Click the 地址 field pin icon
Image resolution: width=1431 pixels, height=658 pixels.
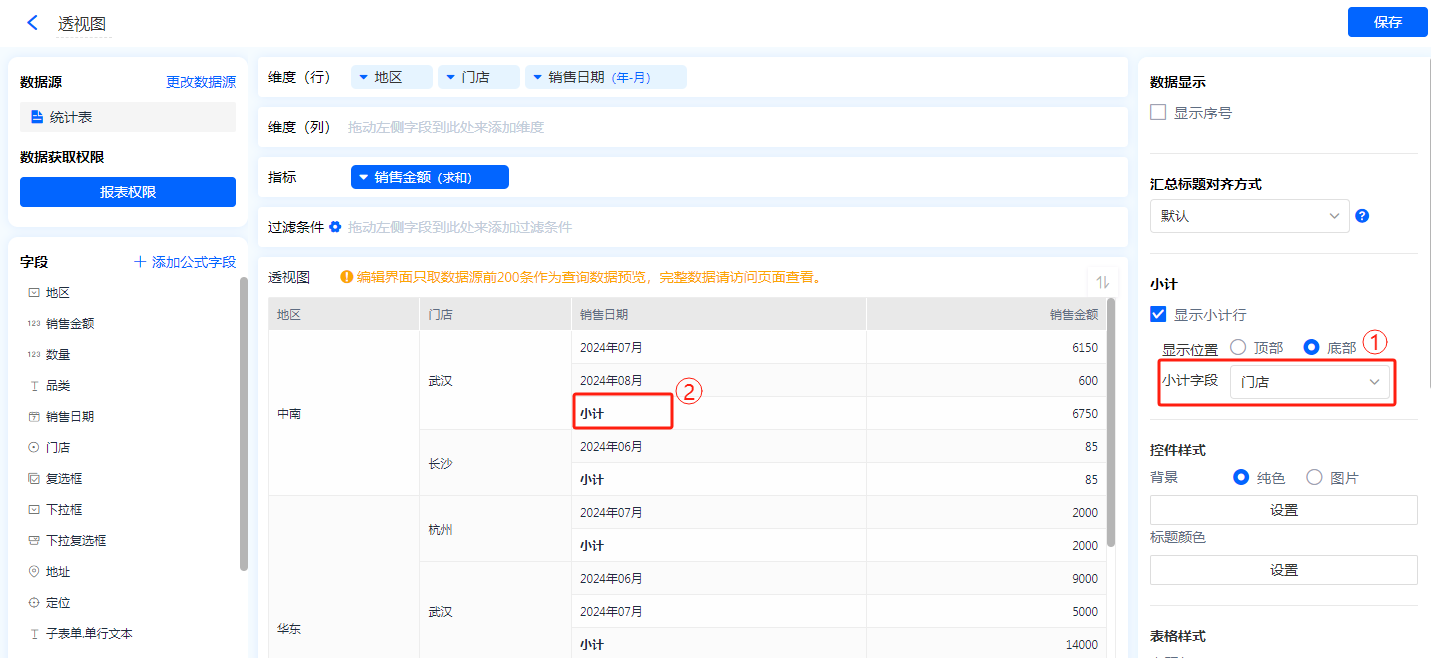[34, 572]
